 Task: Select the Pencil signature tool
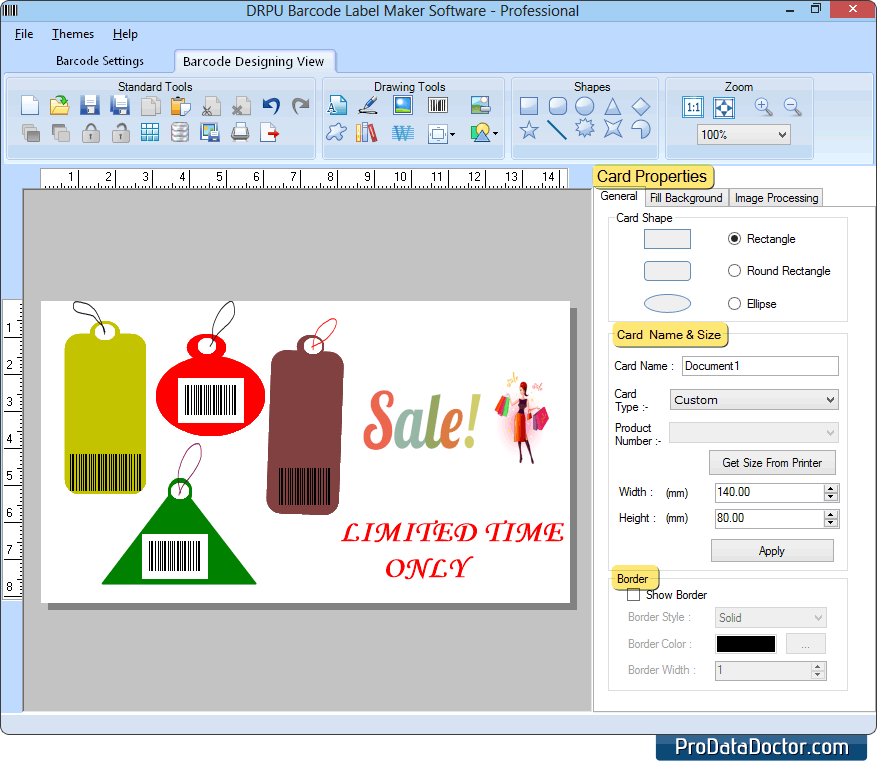point(368,106)
